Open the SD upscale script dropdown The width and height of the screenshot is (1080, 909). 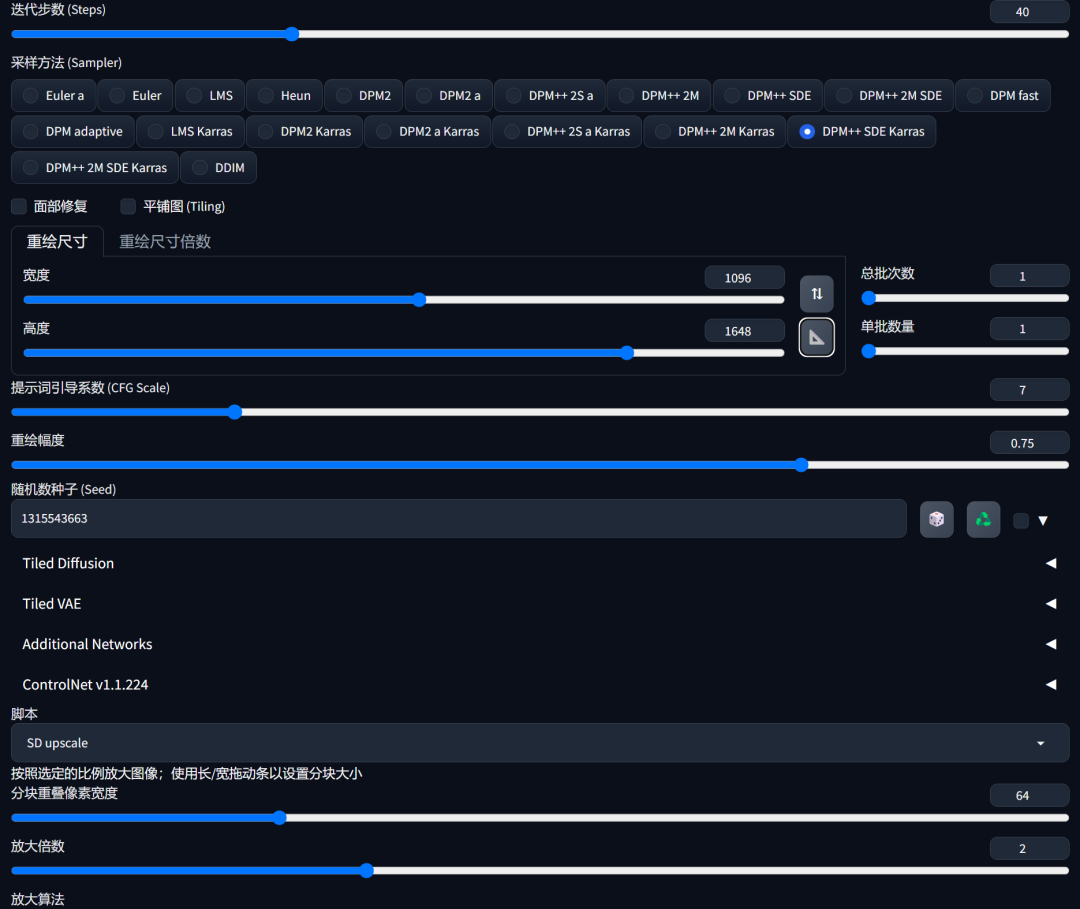(x=539, y=743)
